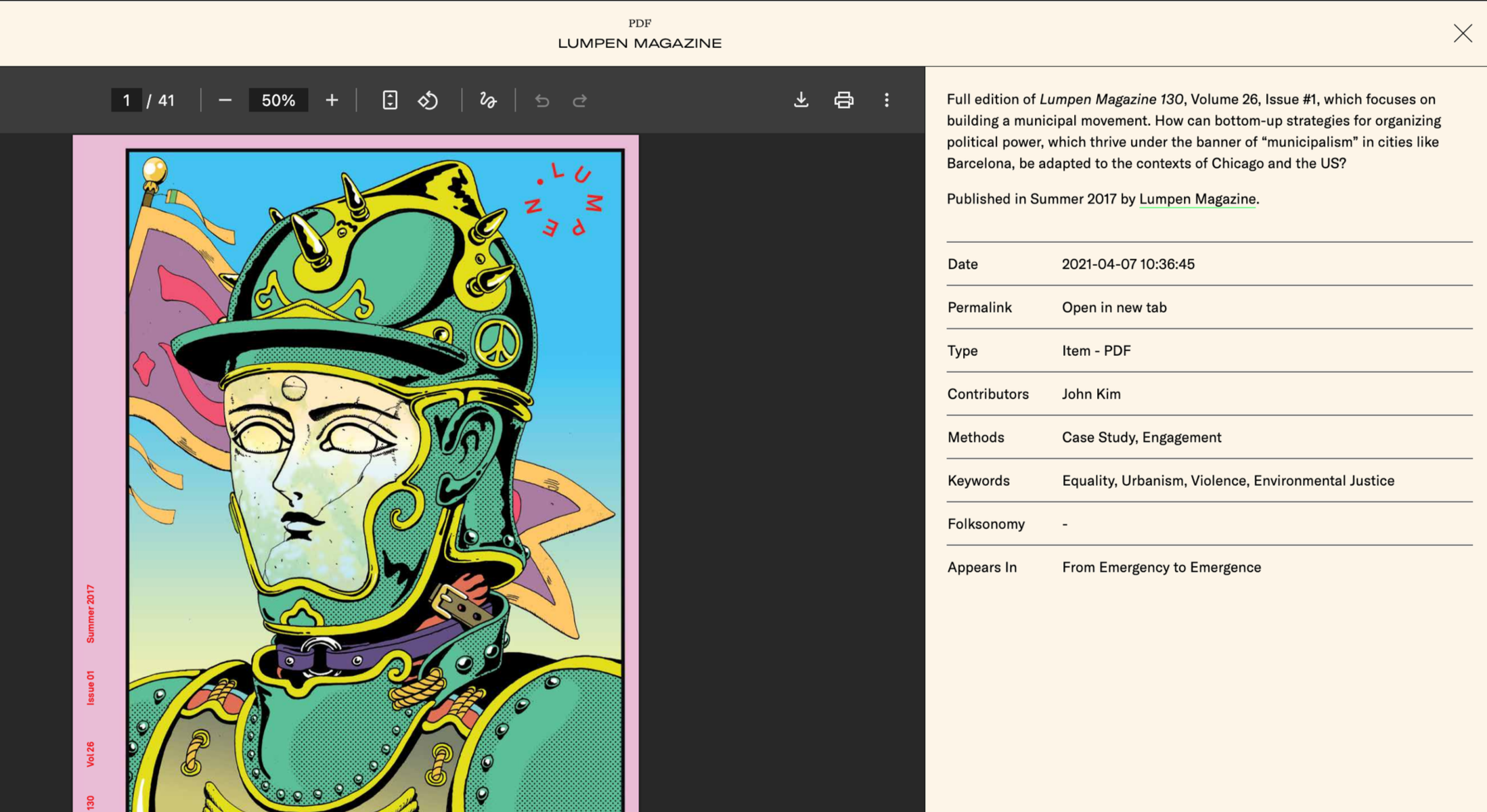The image size is (1487, 812).
Task: Select the Equality keyword
Action: coord(1088,480)
